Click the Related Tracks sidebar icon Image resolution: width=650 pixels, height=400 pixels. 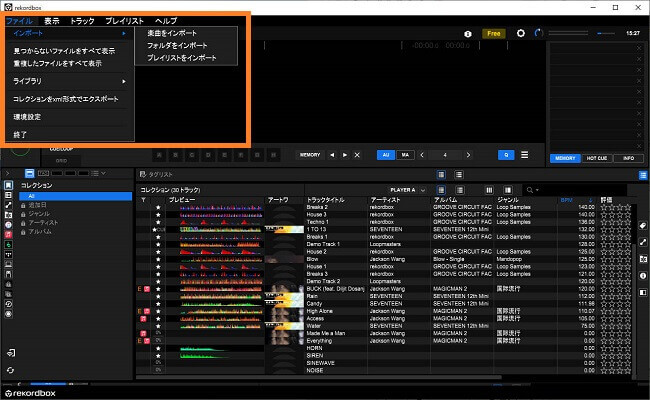8,205
